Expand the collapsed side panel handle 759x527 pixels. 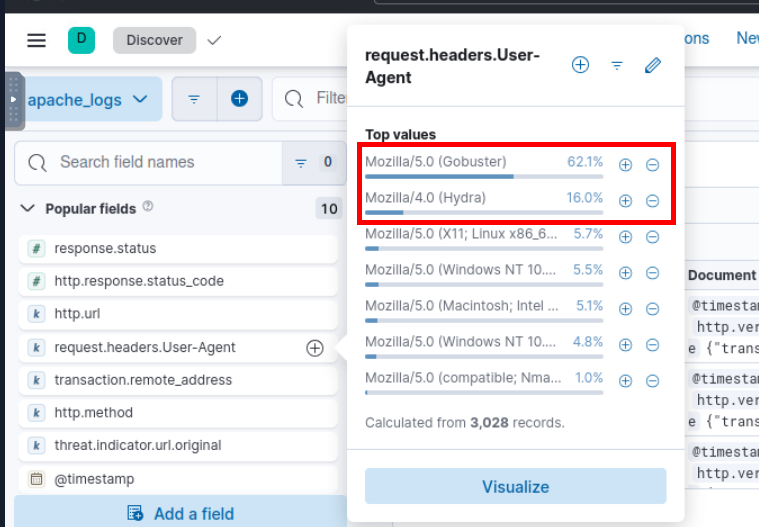pyautogui.click(x=14, y=101)
